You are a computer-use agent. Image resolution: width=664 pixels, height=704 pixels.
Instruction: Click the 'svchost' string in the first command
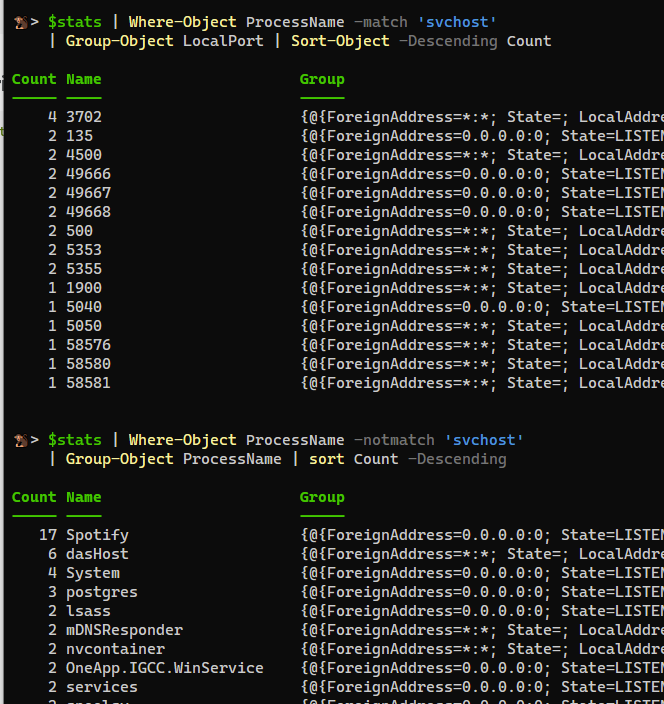coord(457,22)
